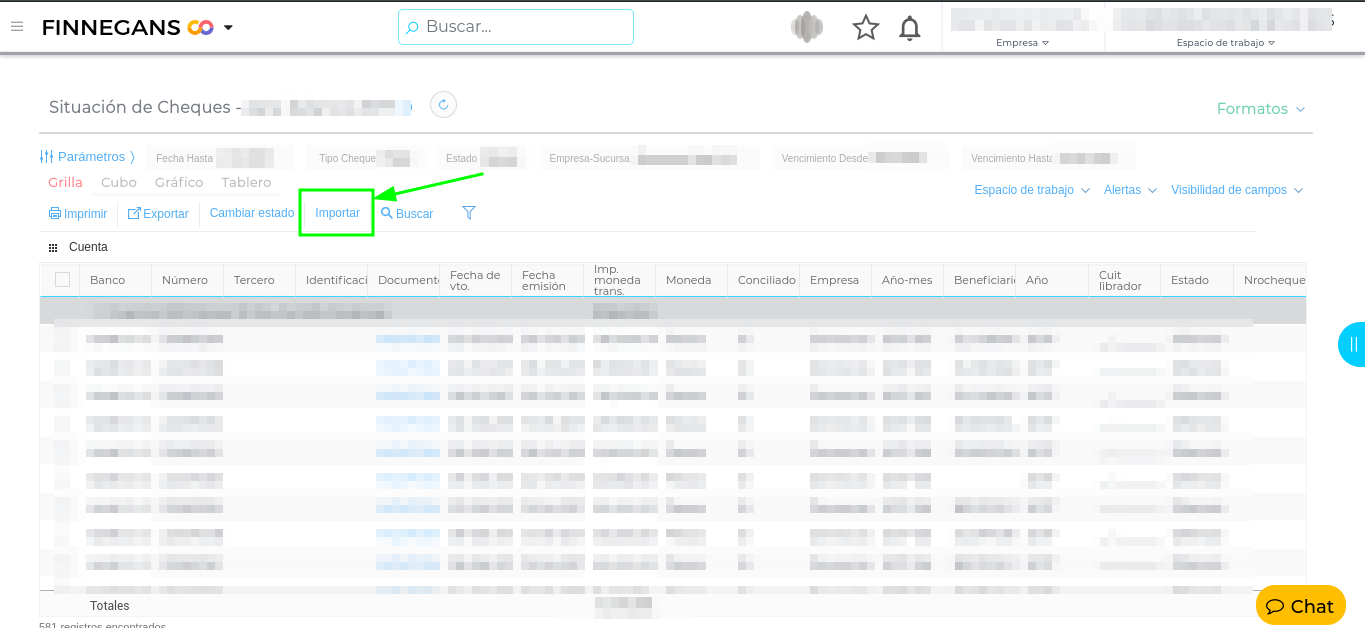Select the Tipo Cheque parameter
Viewport: 1365px width, 628px height.
[x=367, y=158]
